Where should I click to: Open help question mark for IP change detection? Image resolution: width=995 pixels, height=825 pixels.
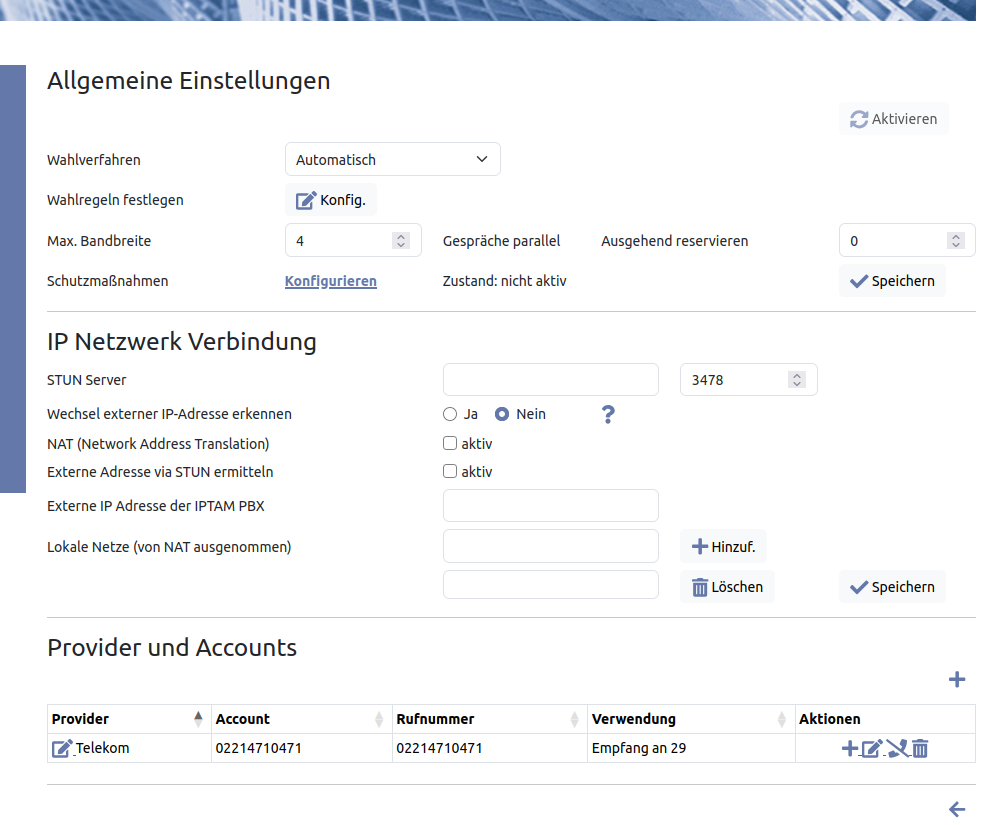click(607, 414)
